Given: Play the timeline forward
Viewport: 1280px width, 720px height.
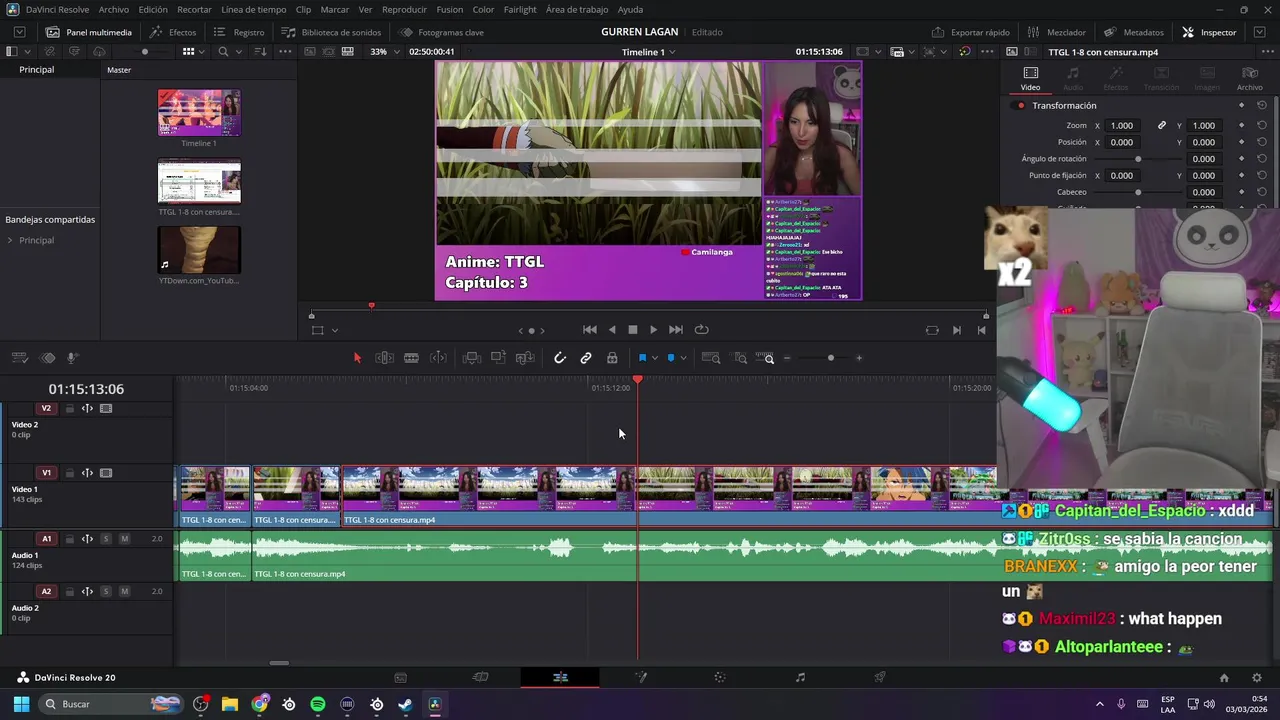Looking at the screenshot, I should [653, 330].
